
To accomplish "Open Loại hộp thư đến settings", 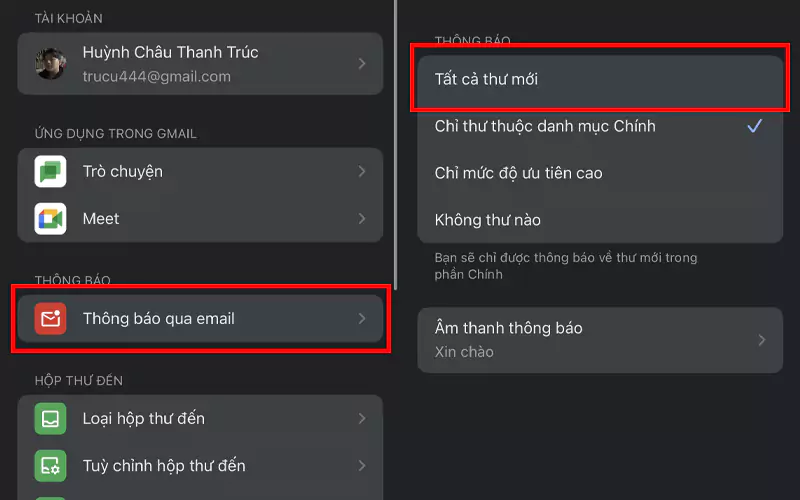I will pos(200,418).
